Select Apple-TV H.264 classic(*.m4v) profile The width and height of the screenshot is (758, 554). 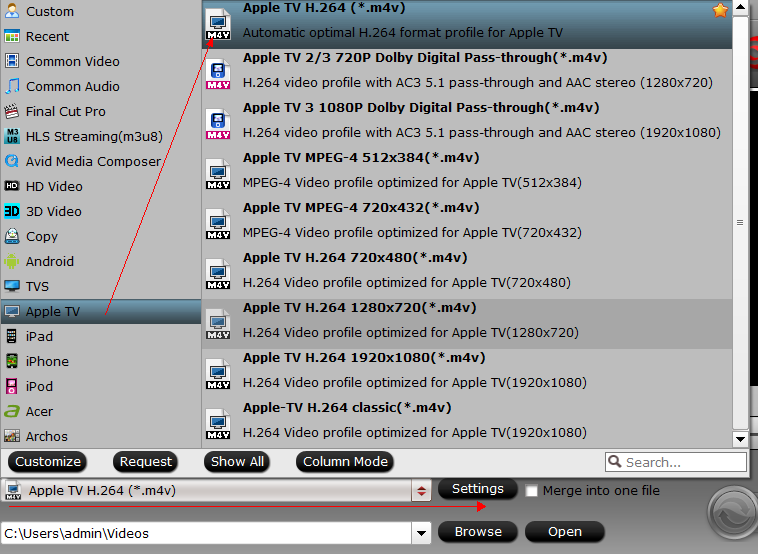[x=467, y=423]
